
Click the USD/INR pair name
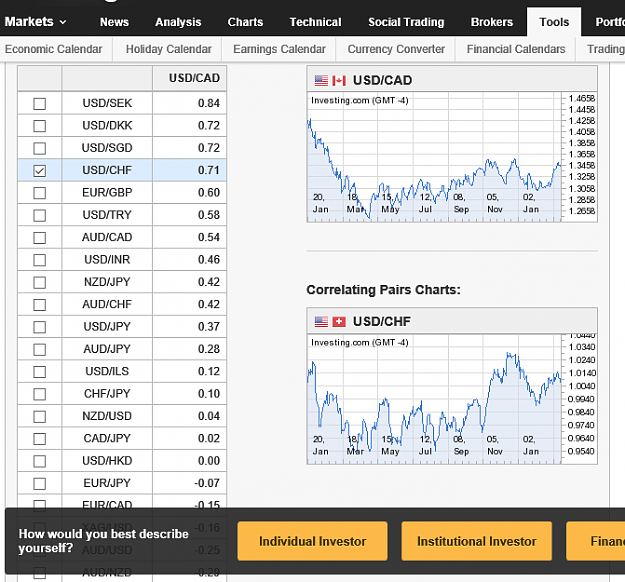click(x=107, y=260)
